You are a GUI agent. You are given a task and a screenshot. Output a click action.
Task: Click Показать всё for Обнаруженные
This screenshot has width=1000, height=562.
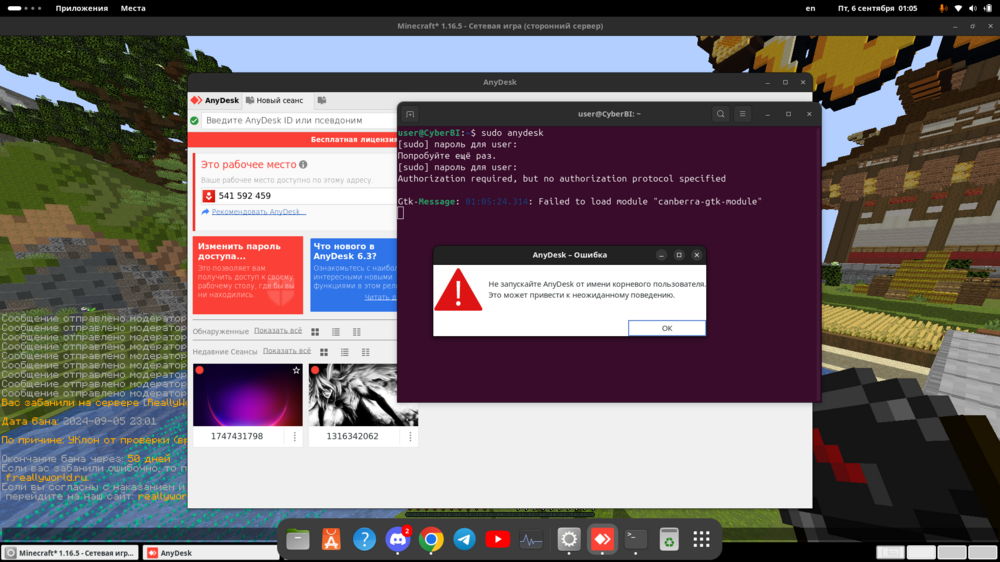point(278,330)
